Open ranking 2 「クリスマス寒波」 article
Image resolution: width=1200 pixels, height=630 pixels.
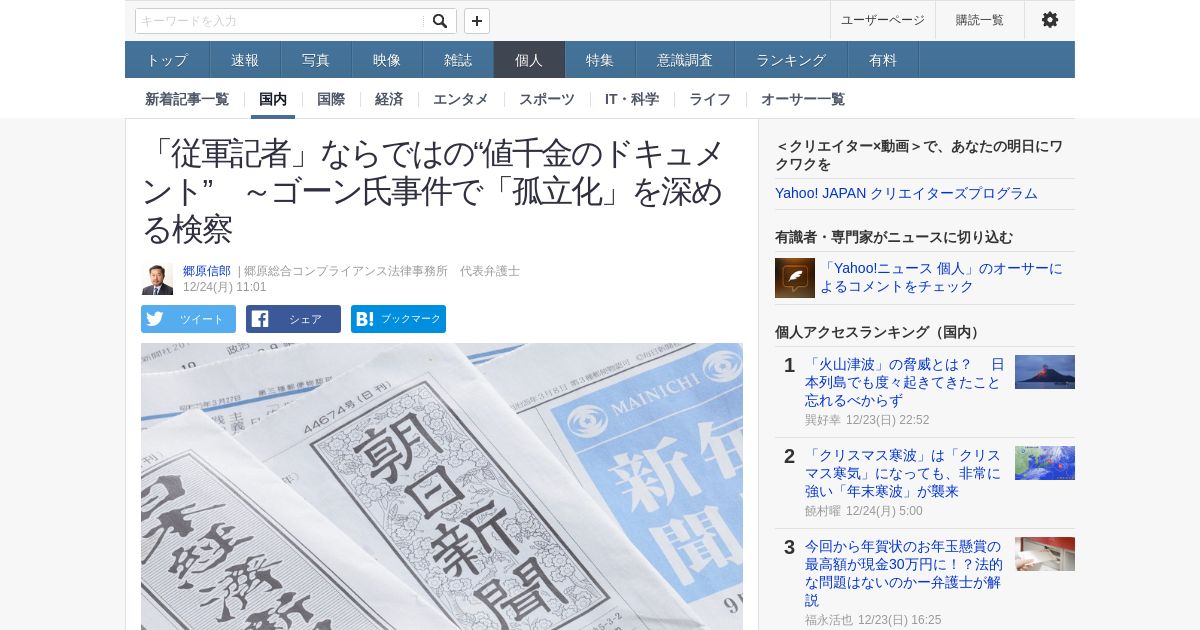point(903,473)
